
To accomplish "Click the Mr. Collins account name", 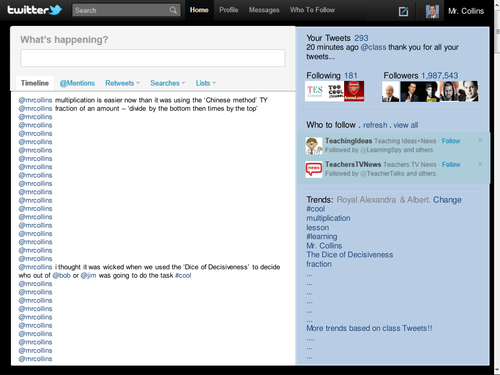I will click(x=466, y=11).
